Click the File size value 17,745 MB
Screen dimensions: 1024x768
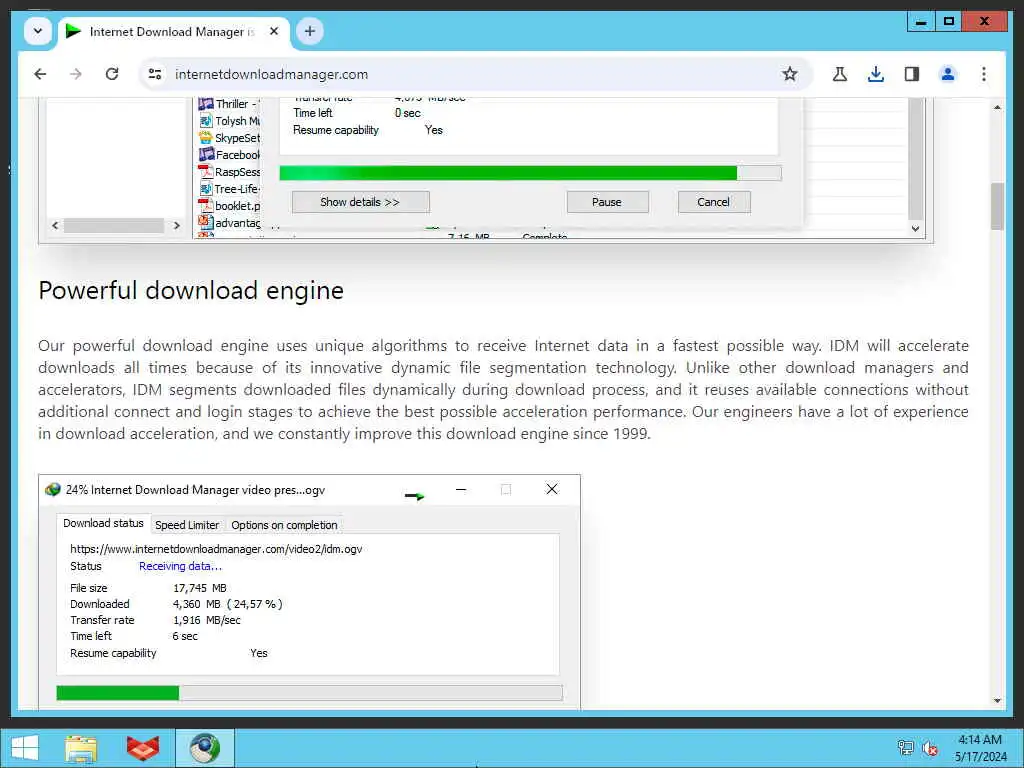click(x=200, y=588)
